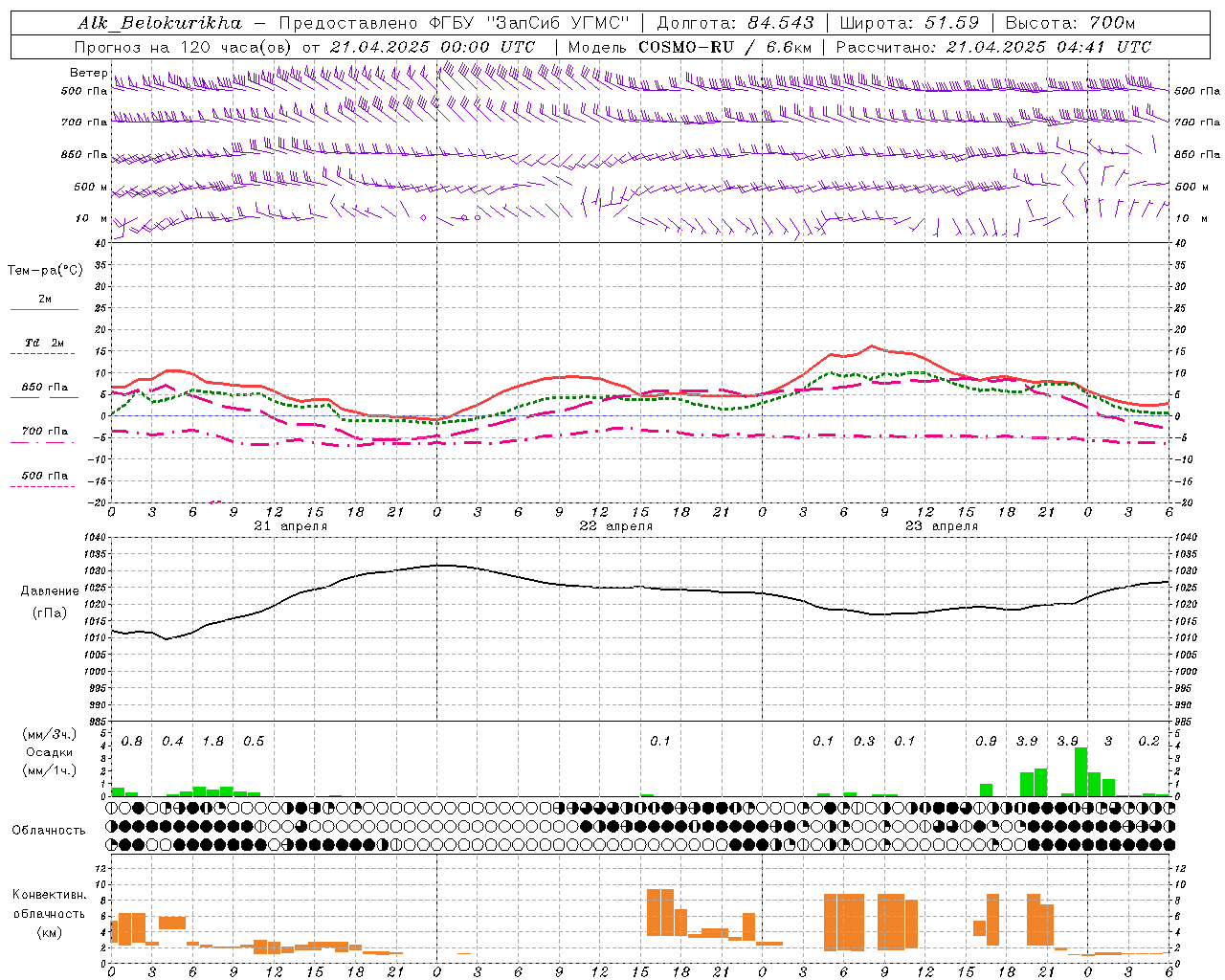Select the 1.8 three-hour precipitation value
This screenshot has height=980, width=1225.
213,742
